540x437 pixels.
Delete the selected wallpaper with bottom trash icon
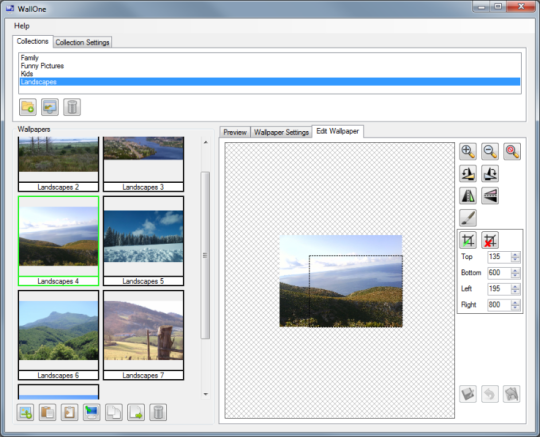click(158, 412)
